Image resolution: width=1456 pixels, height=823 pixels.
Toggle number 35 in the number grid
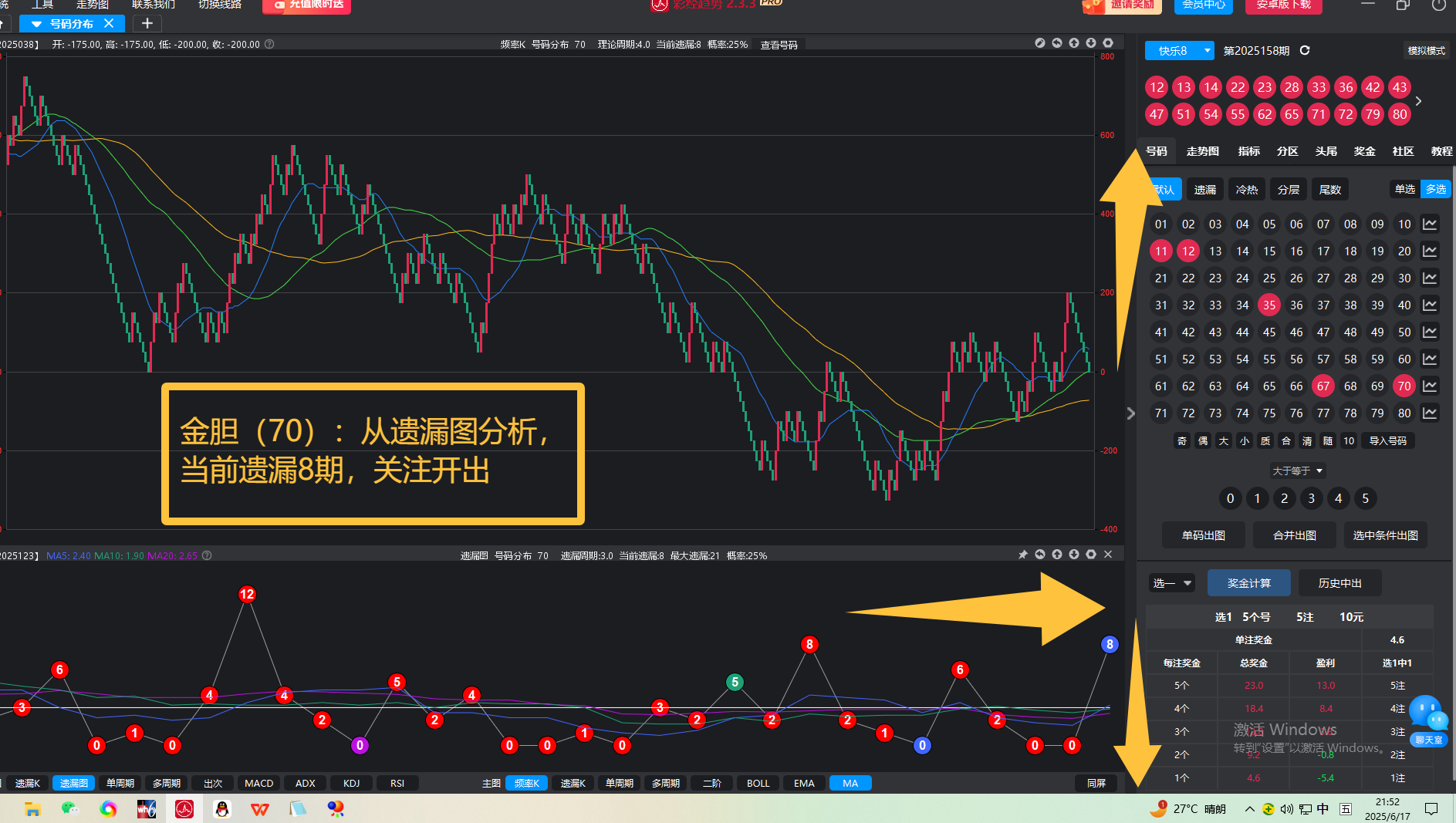[x=1269, y=305]
